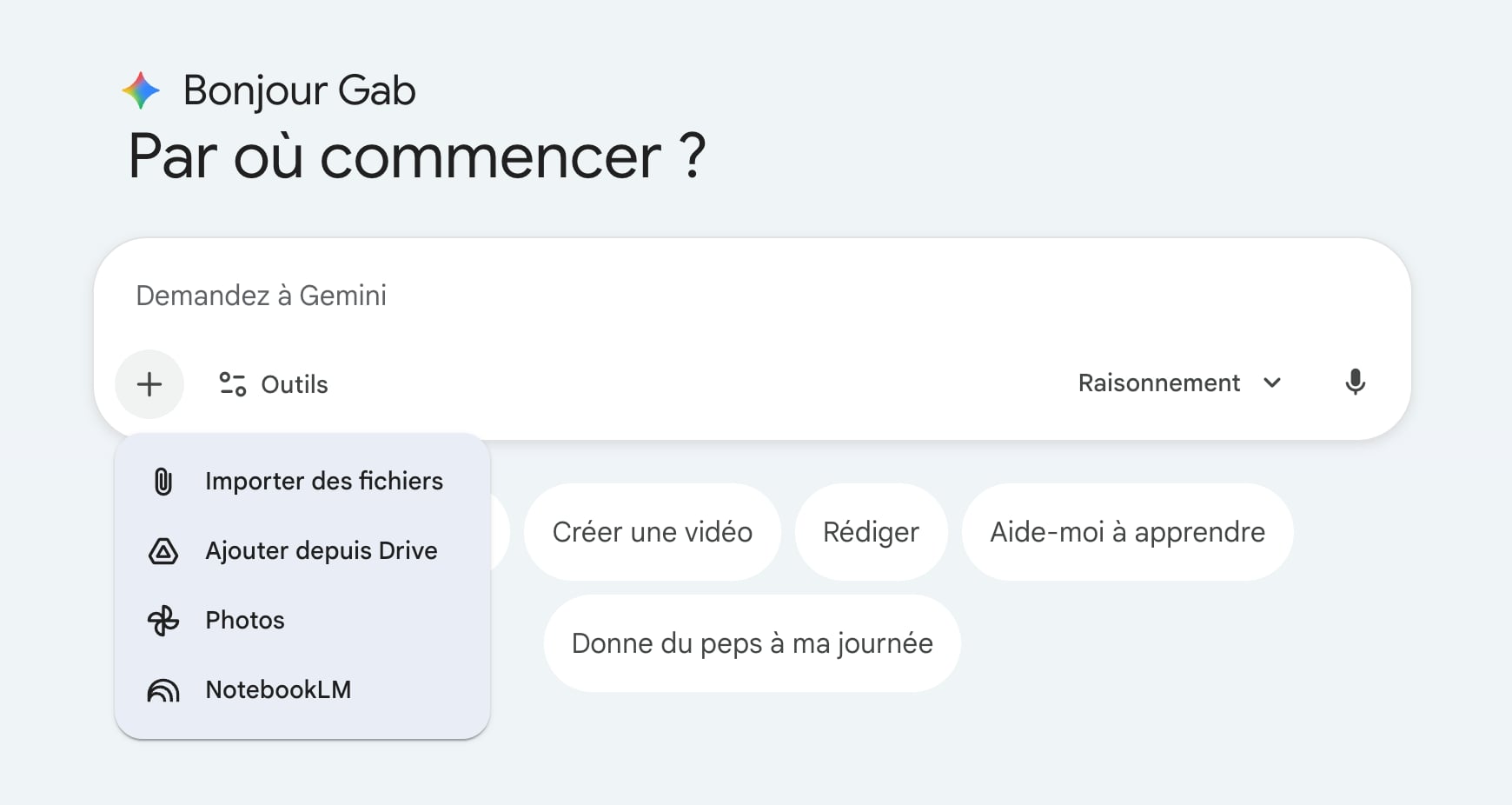The height and width of the screenshot is (805, 1512).
Task: Select the Importer des fichiers menu entry
Action: tap(323, 482)
